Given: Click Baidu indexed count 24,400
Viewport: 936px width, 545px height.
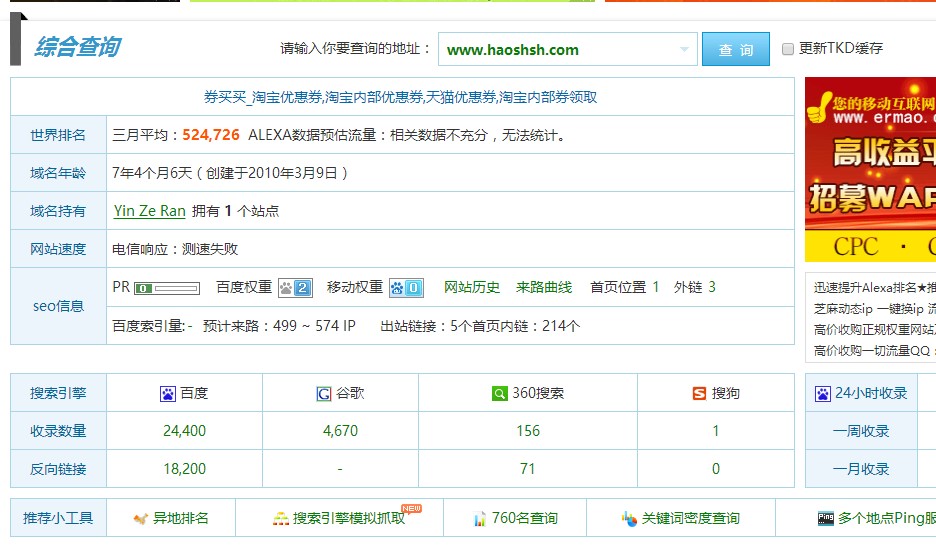Looking at the screenshot, I should pos(184,431).
